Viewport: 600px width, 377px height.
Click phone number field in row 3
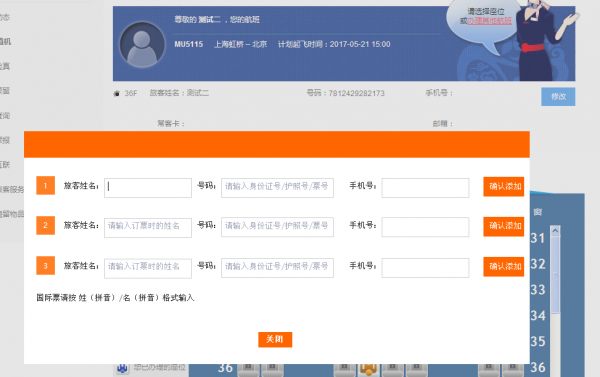425,268
